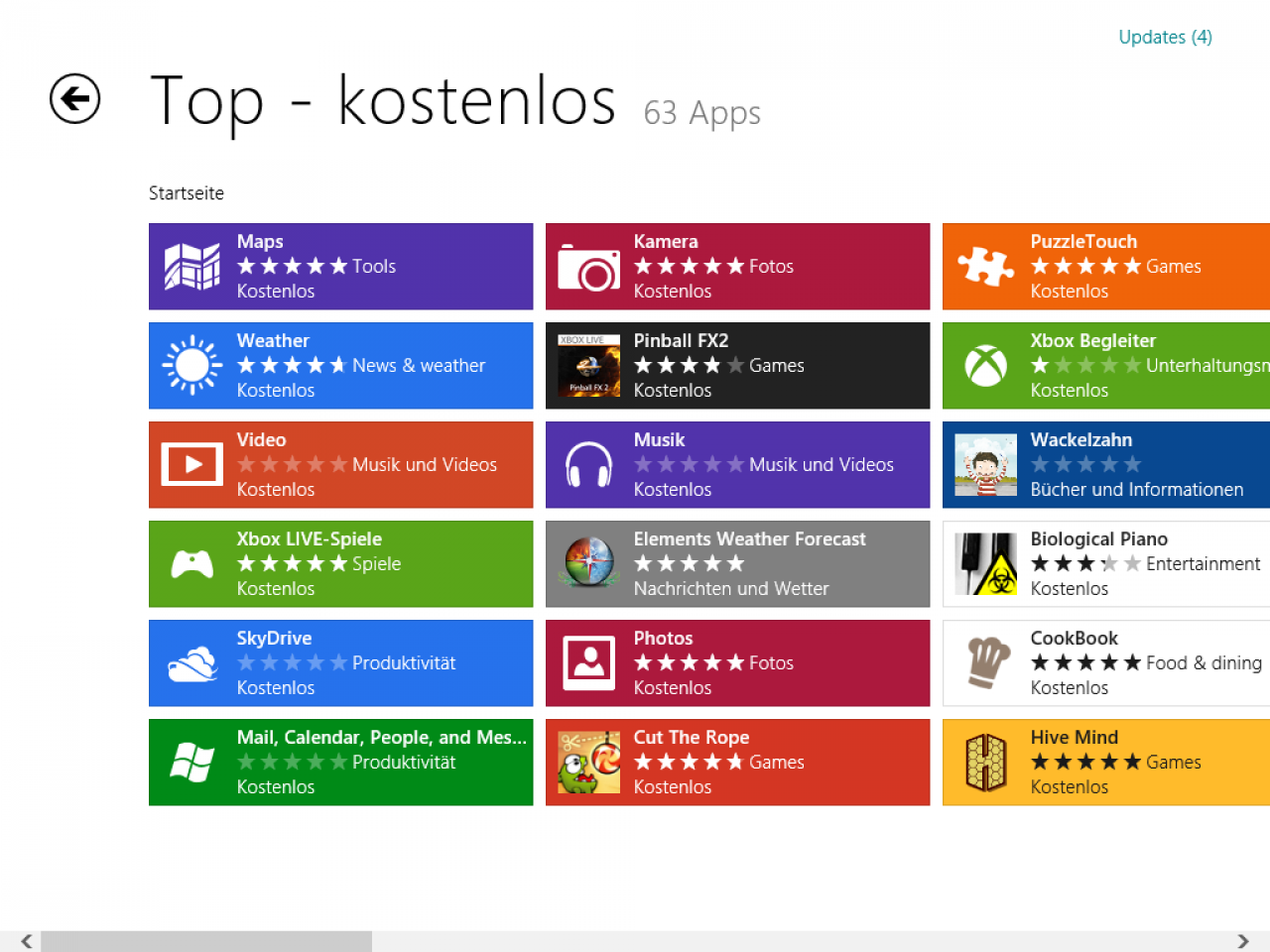The width and height of the screenshot is (1270, 952).
Task: Open the Photos app title
Action: tap(664, 638)
